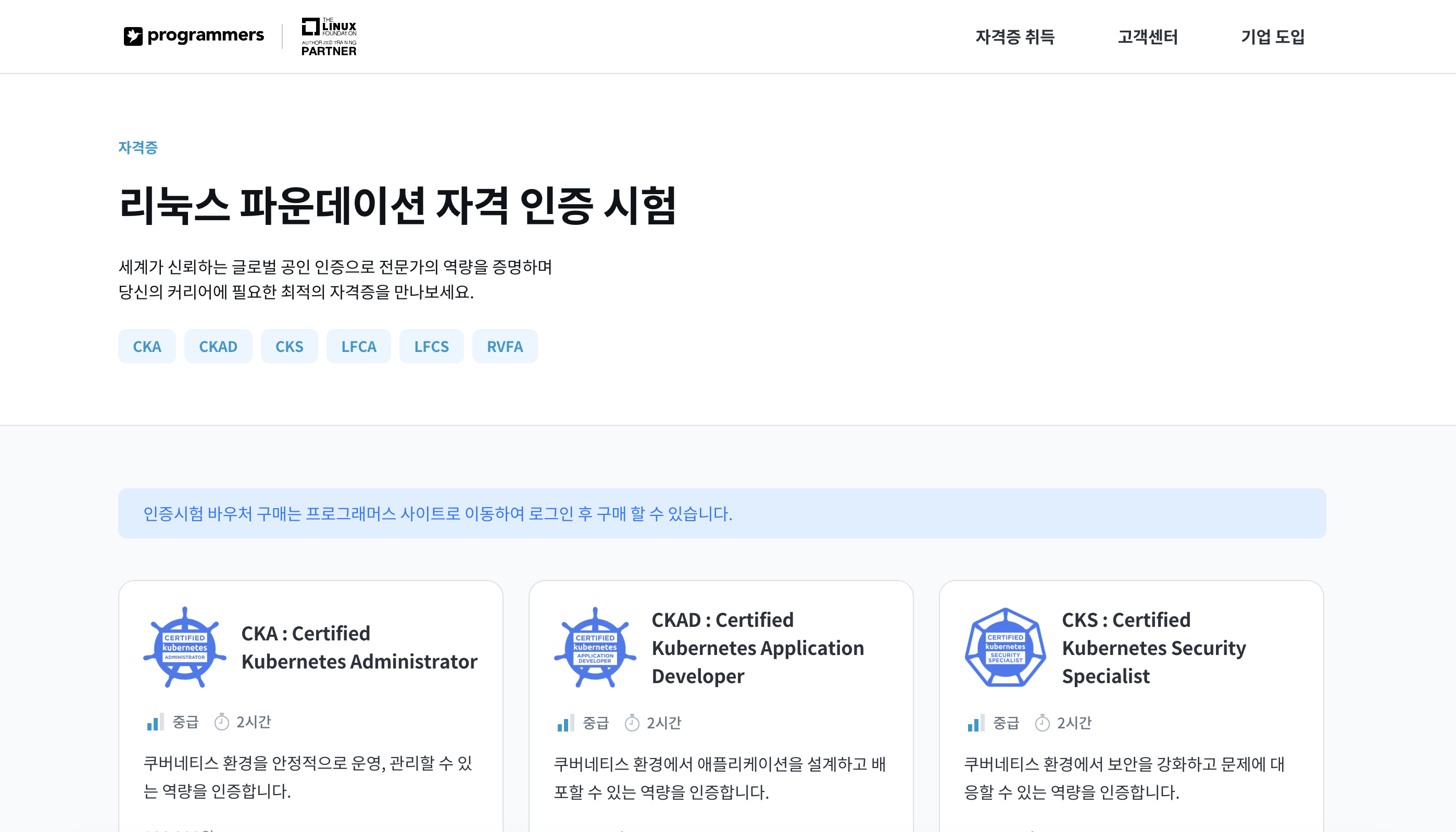Click the Linux Foundation Partner logo
The width and height of the screenshot is (1456, 832).
pos(329,36)
